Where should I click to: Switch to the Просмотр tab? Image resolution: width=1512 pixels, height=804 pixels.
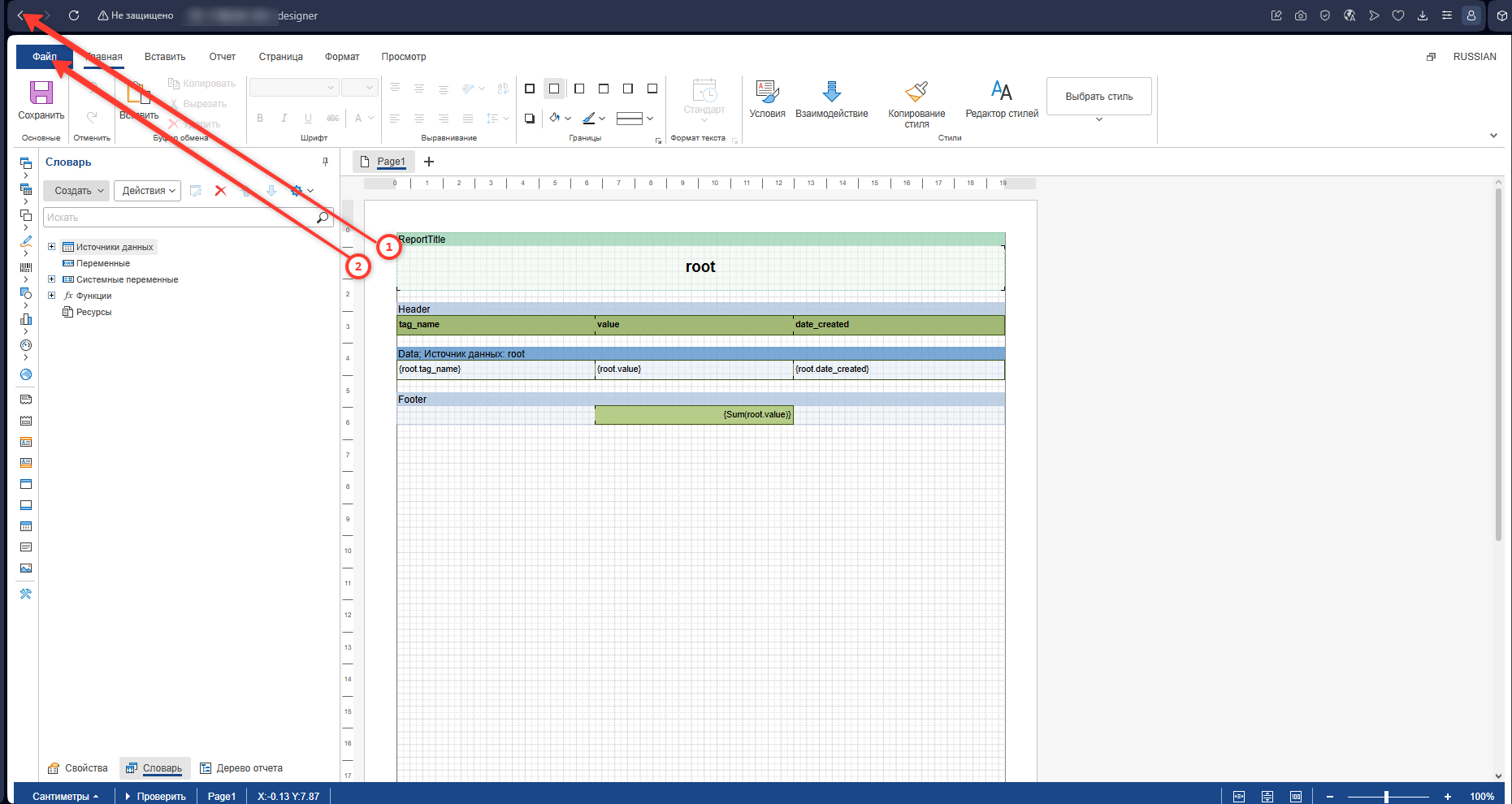(x=404, y=57)
